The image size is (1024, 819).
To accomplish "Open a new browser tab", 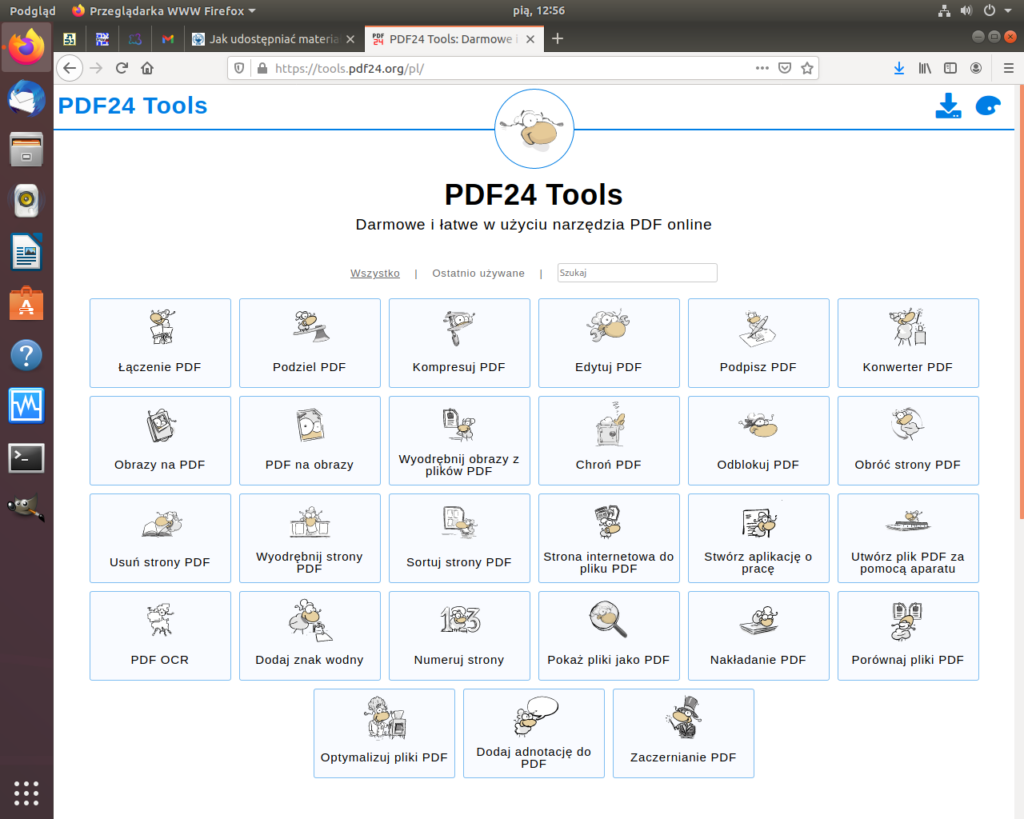I will click(557, 39).
